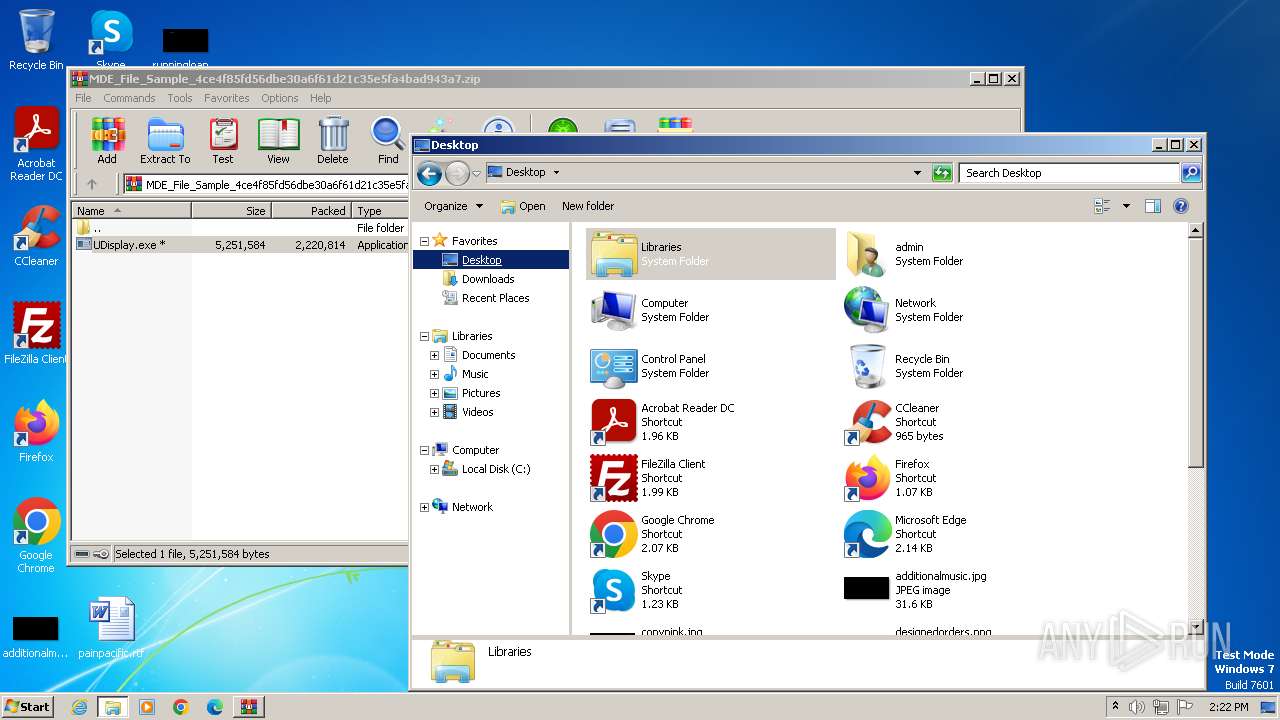
Task: Click the Find icon in WinRAR toolbar
Action: click(388, 140)
